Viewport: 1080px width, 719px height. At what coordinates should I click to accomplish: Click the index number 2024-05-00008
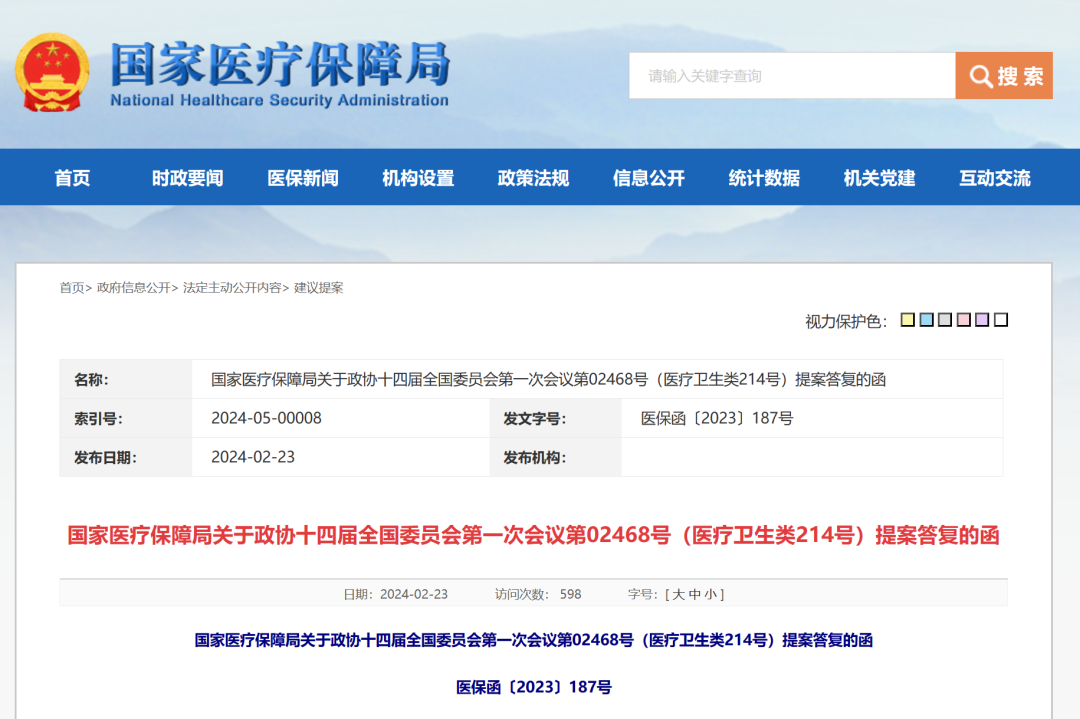click(266, 418)
